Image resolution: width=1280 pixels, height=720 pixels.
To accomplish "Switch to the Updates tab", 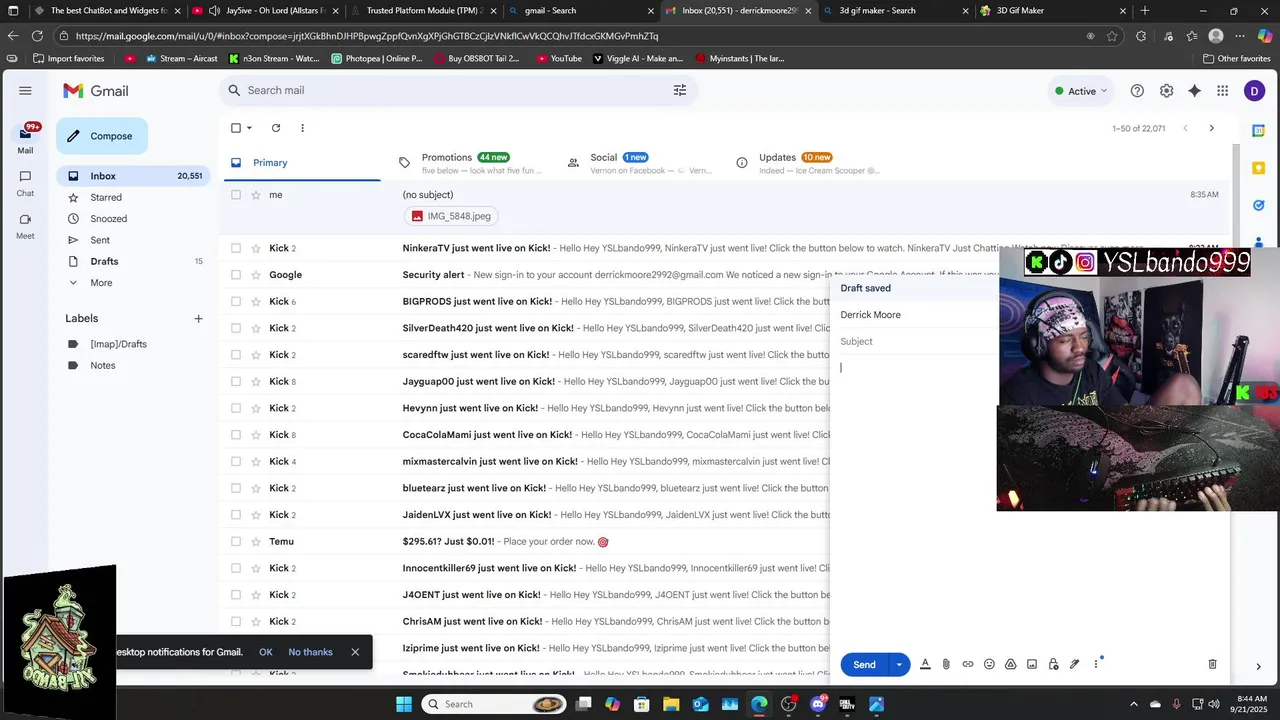I will click(810, 163).
